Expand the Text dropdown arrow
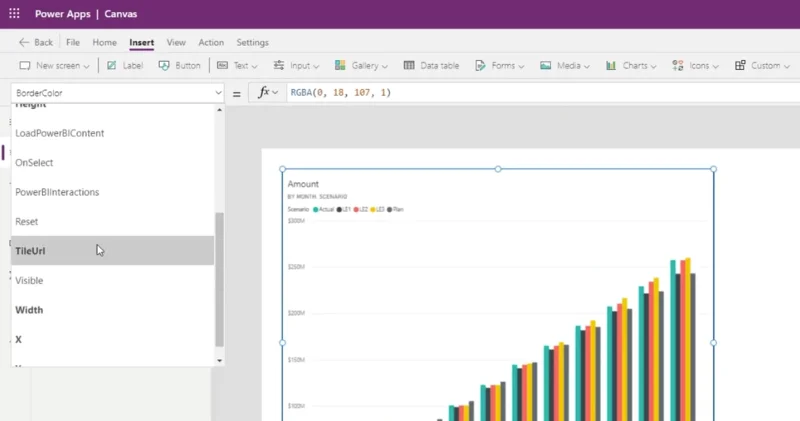Viewport: 800px width, 421px height. (x=254, y=66)
